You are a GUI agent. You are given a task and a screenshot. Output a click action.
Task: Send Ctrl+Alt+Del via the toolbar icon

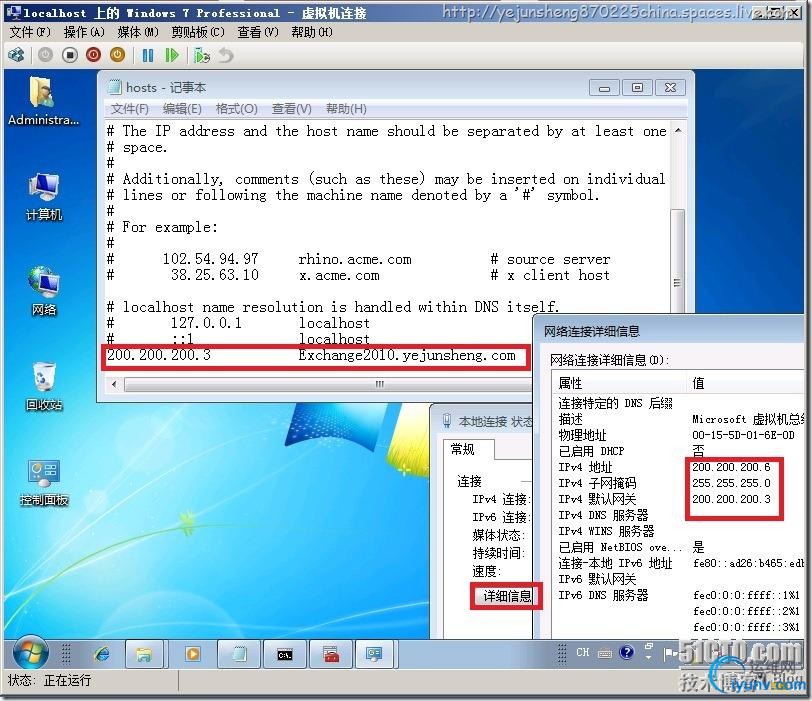[17, 55]
